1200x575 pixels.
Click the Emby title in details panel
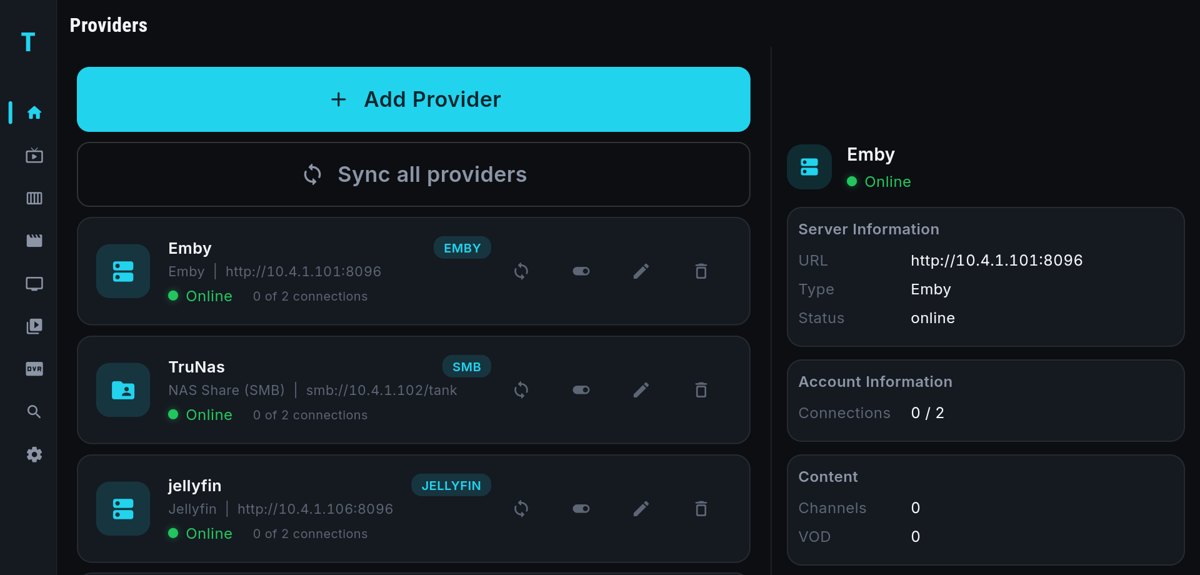tap(871, 155)
